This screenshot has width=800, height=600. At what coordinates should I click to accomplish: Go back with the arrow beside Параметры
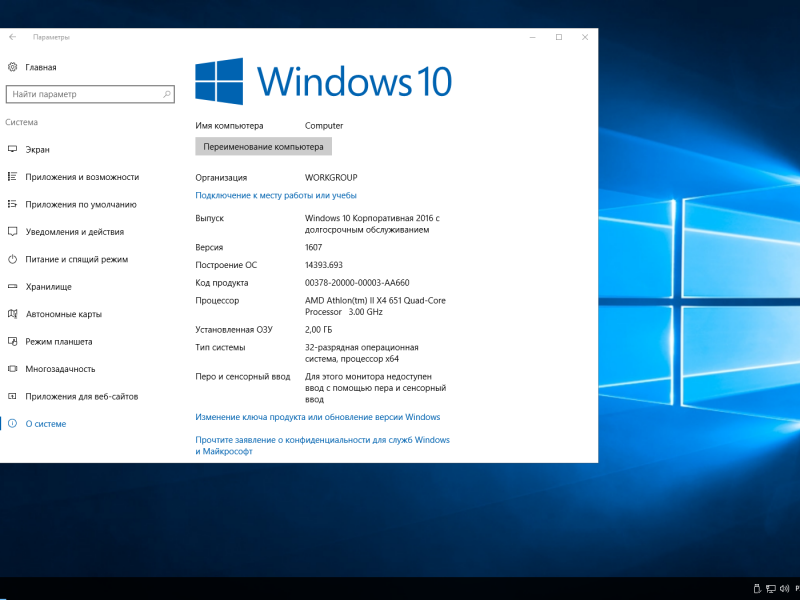click(13, 37)
